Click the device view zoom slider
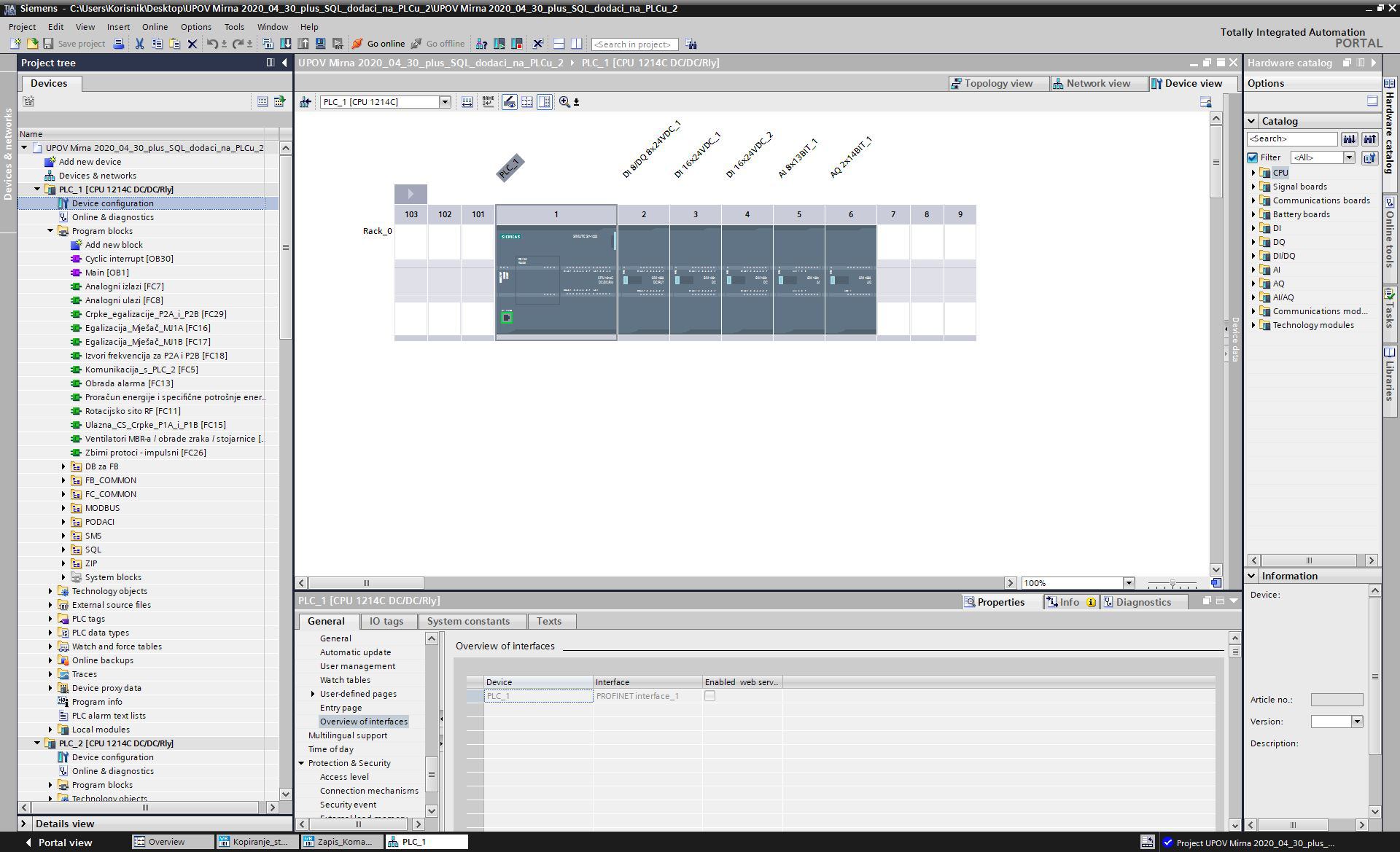 click(x=1172, y=584)
